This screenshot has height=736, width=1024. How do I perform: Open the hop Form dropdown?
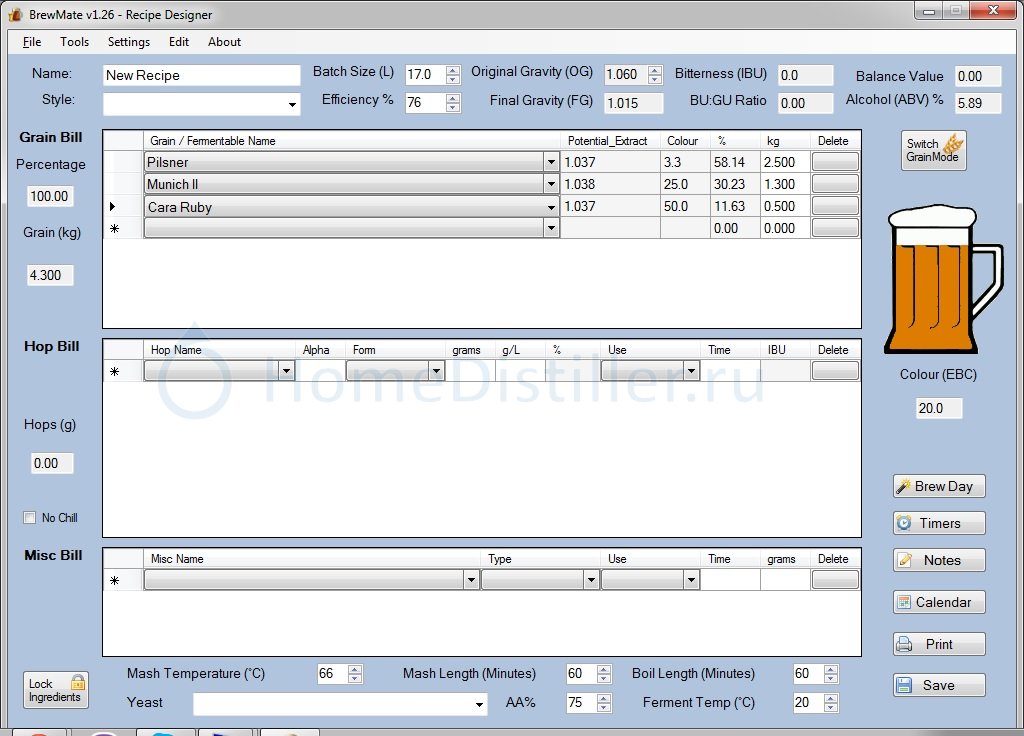click(x=436, y=372)
